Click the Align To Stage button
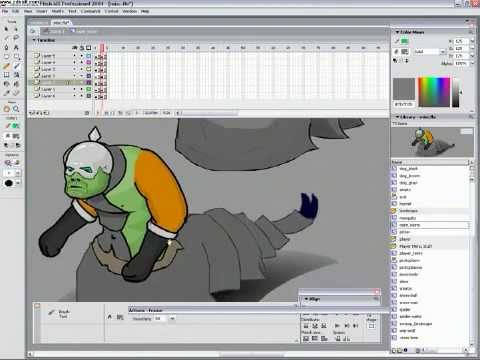Image resolution: width=480 pixels, height=360 pixels. click(371, 326)
